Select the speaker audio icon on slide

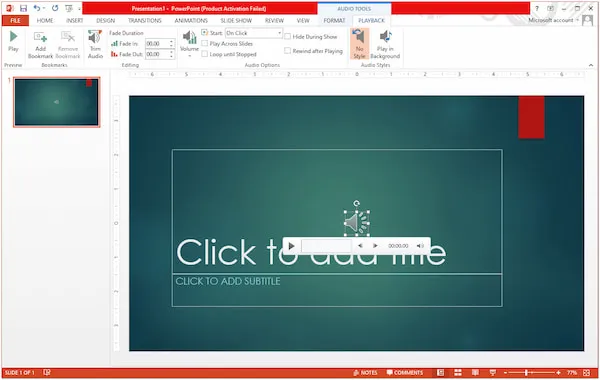(357, 223)
